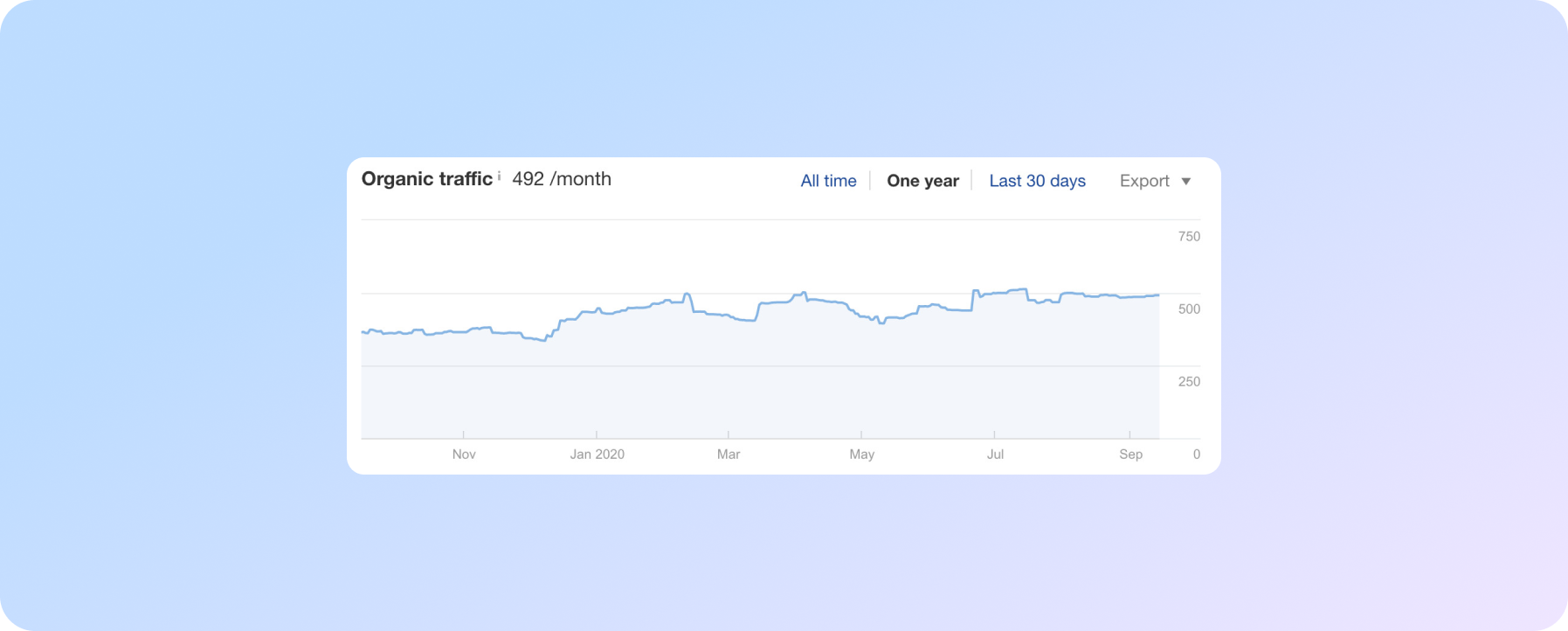The height and width of the screenshot is (631, 1568).
Task: Click the Jul axis label
Action: 996,454
